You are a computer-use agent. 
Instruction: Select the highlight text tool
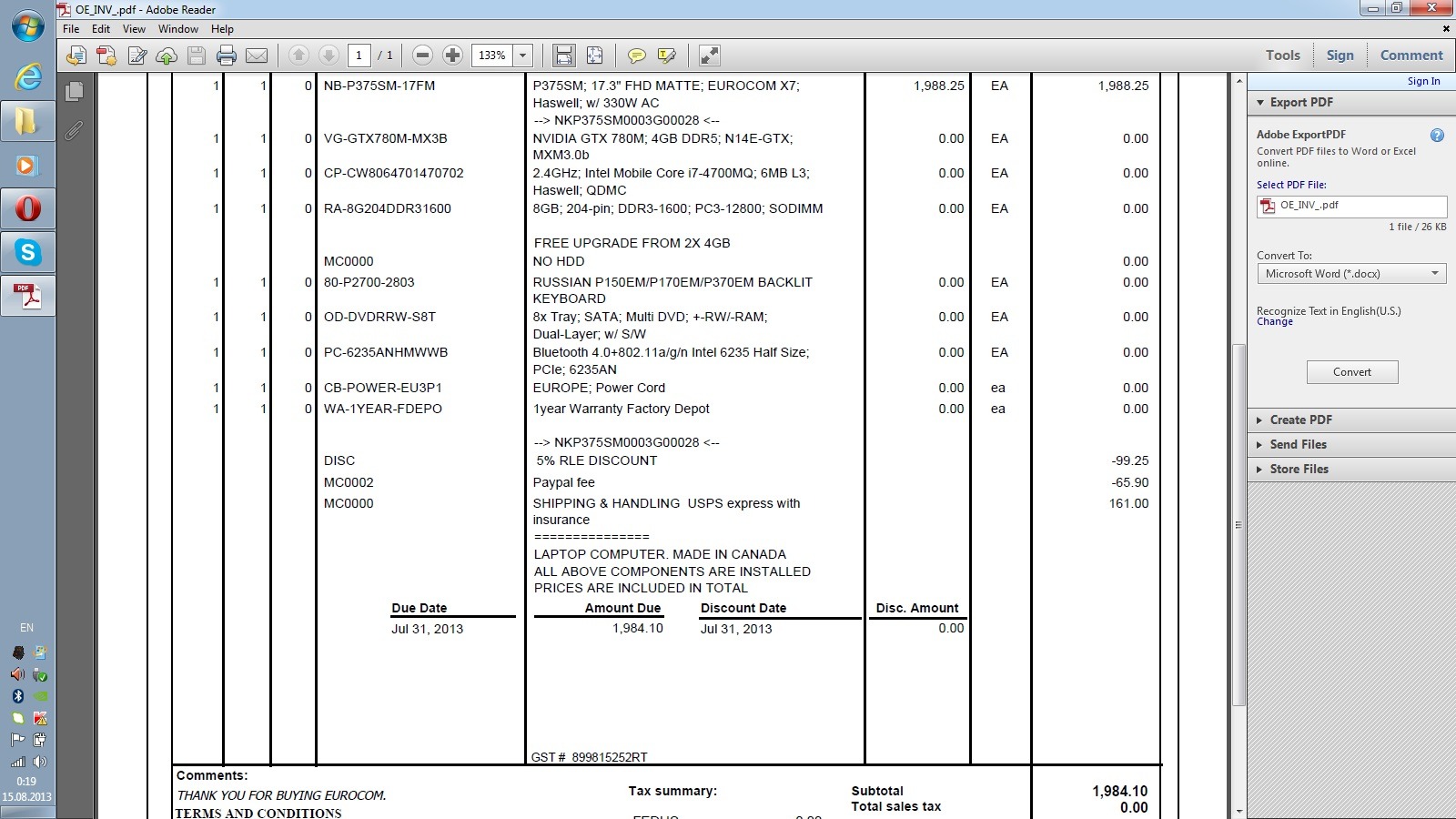point(667,56)
